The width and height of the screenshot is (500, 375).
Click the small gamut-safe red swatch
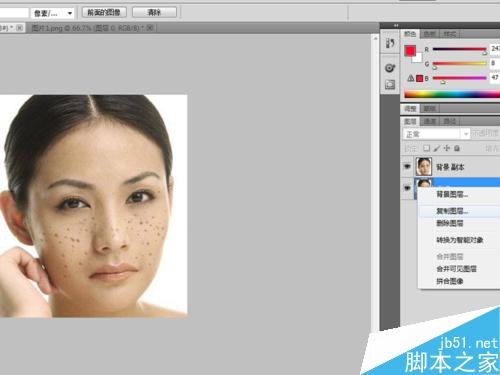[x=420, y=79]
